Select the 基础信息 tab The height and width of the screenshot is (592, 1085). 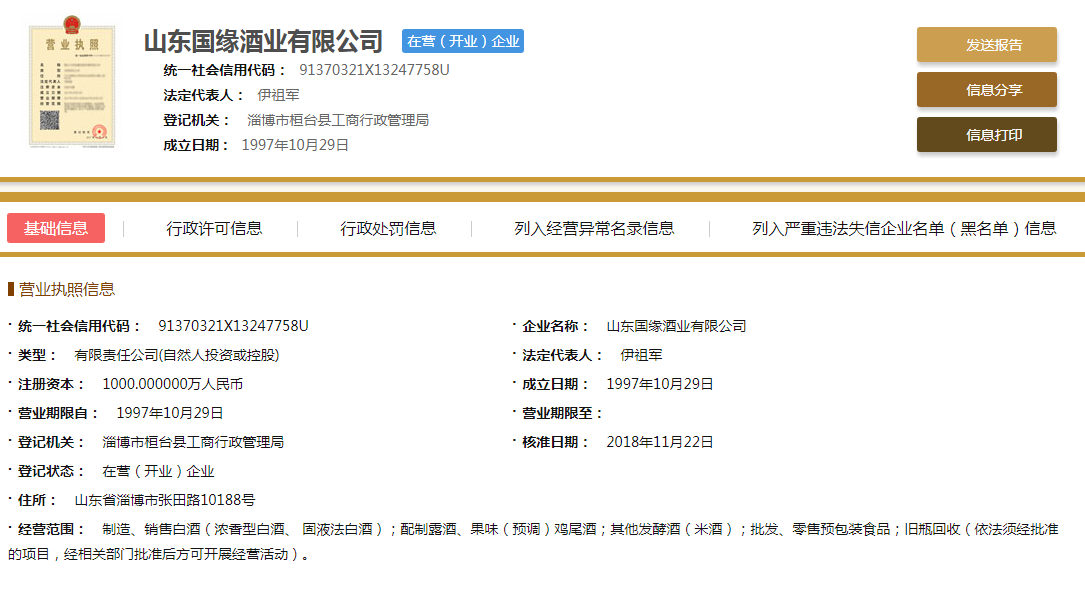tap(56, 228)
